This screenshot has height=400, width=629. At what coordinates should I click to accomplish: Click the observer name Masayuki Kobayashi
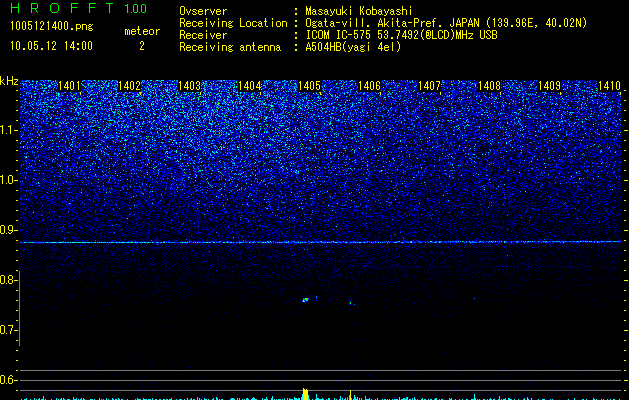click(359, 11)
